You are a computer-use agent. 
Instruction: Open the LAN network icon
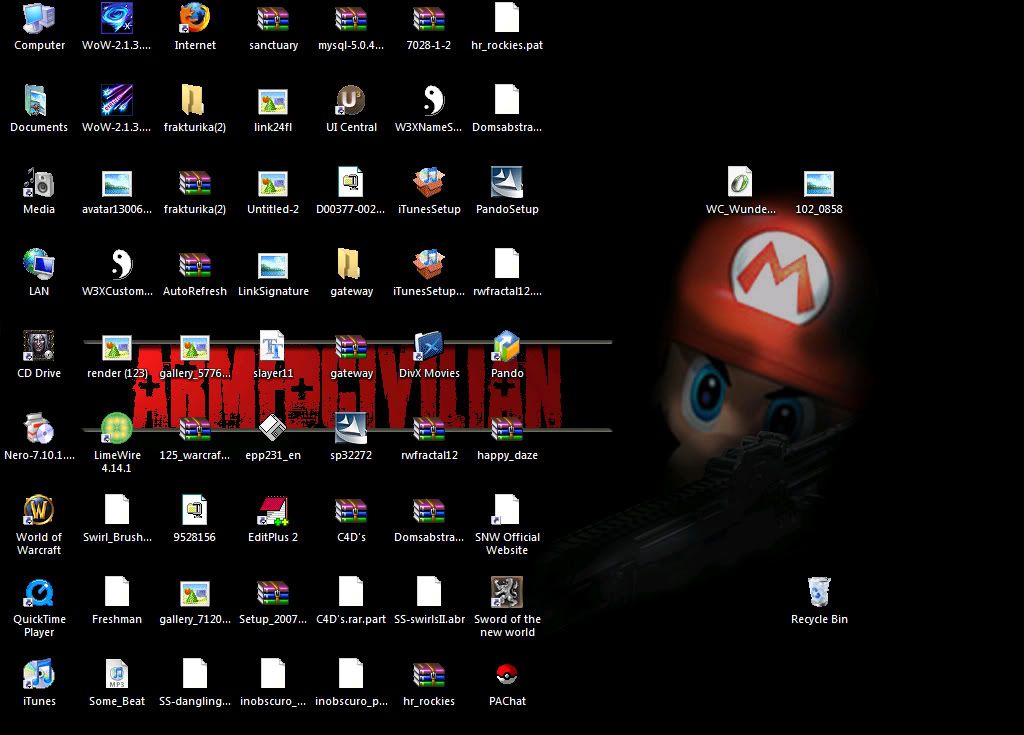pyautogui.click(x=39, y=265)
